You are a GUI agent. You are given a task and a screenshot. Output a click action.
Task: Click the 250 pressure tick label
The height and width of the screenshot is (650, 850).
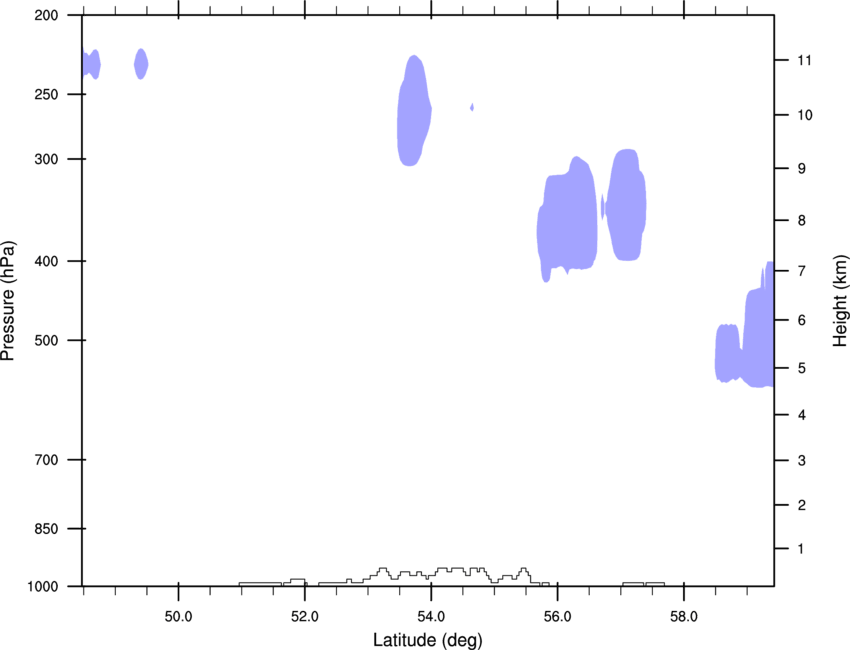tap(46, 94)
